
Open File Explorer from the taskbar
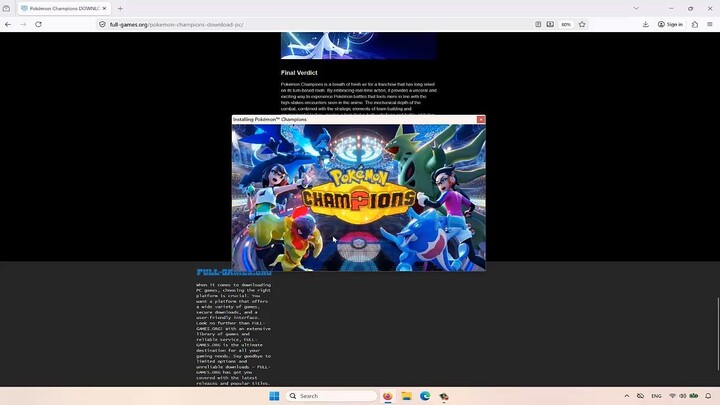click(406, 396)
